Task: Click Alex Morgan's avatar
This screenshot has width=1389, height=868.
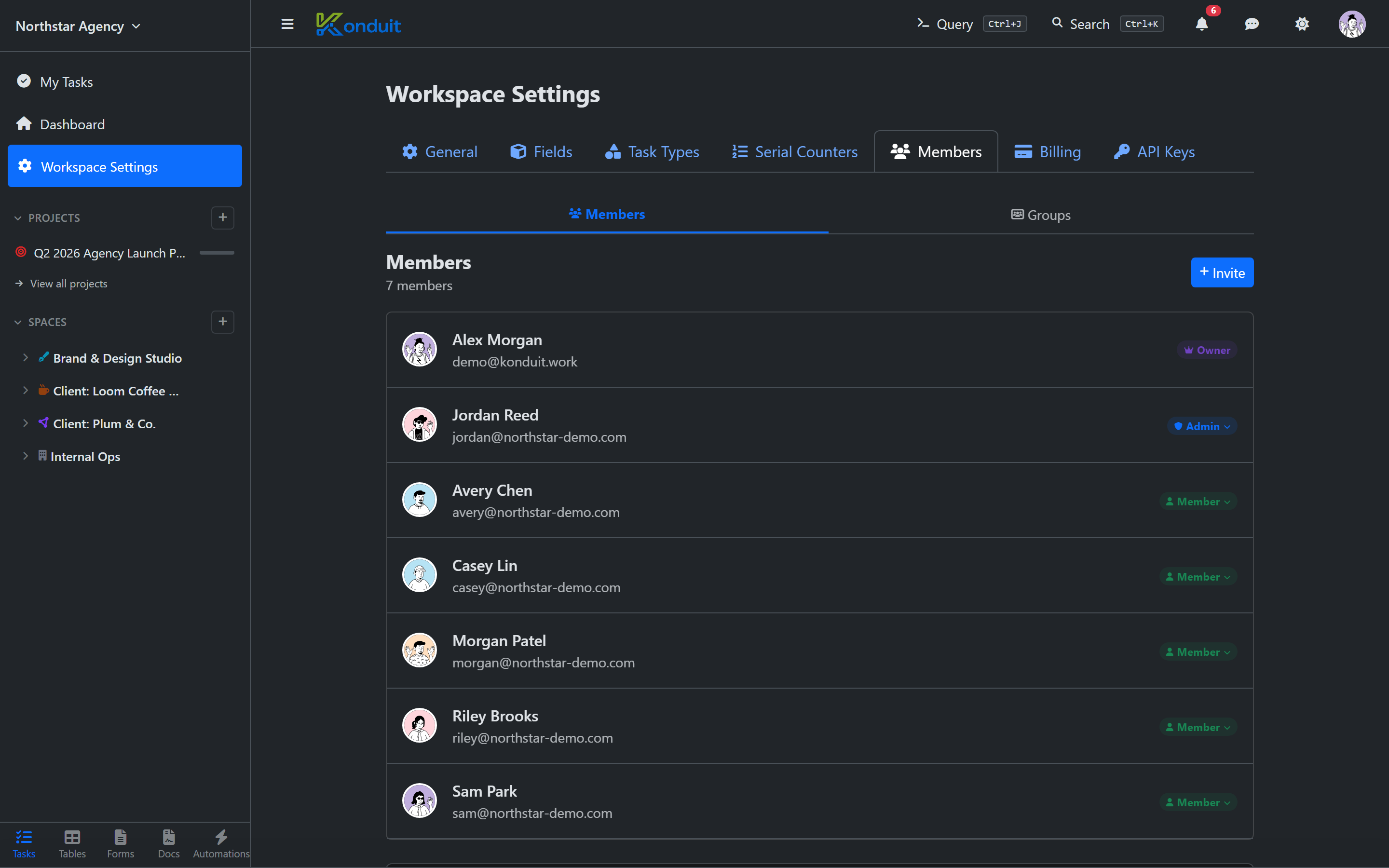Action: coord(420,349)
